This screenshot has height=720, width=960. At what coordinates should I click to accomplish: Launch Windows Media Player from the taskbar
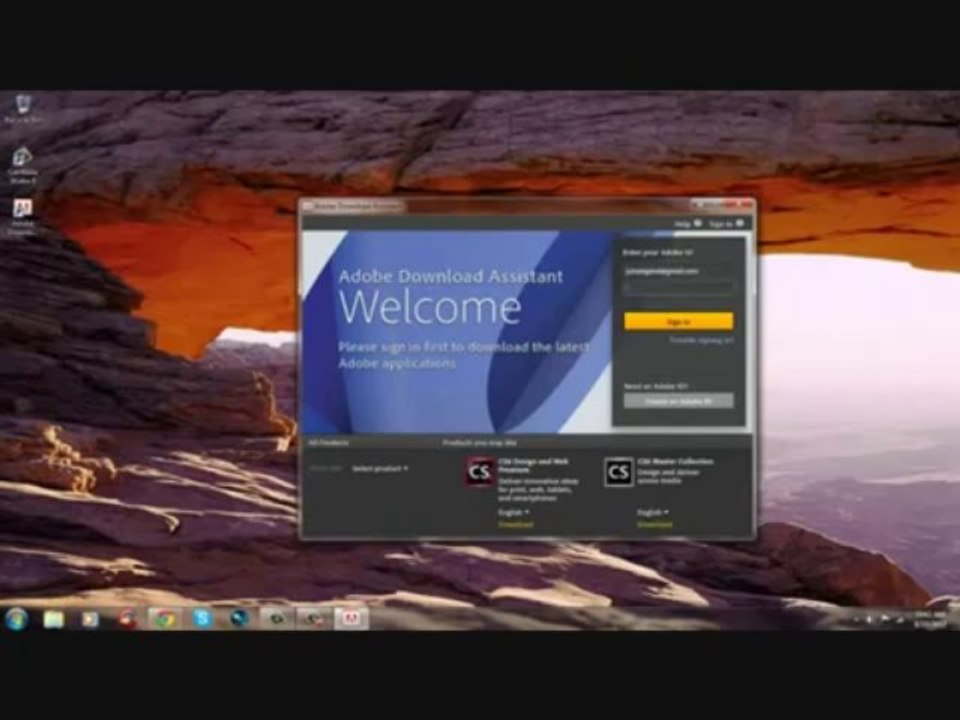[90, 619]
